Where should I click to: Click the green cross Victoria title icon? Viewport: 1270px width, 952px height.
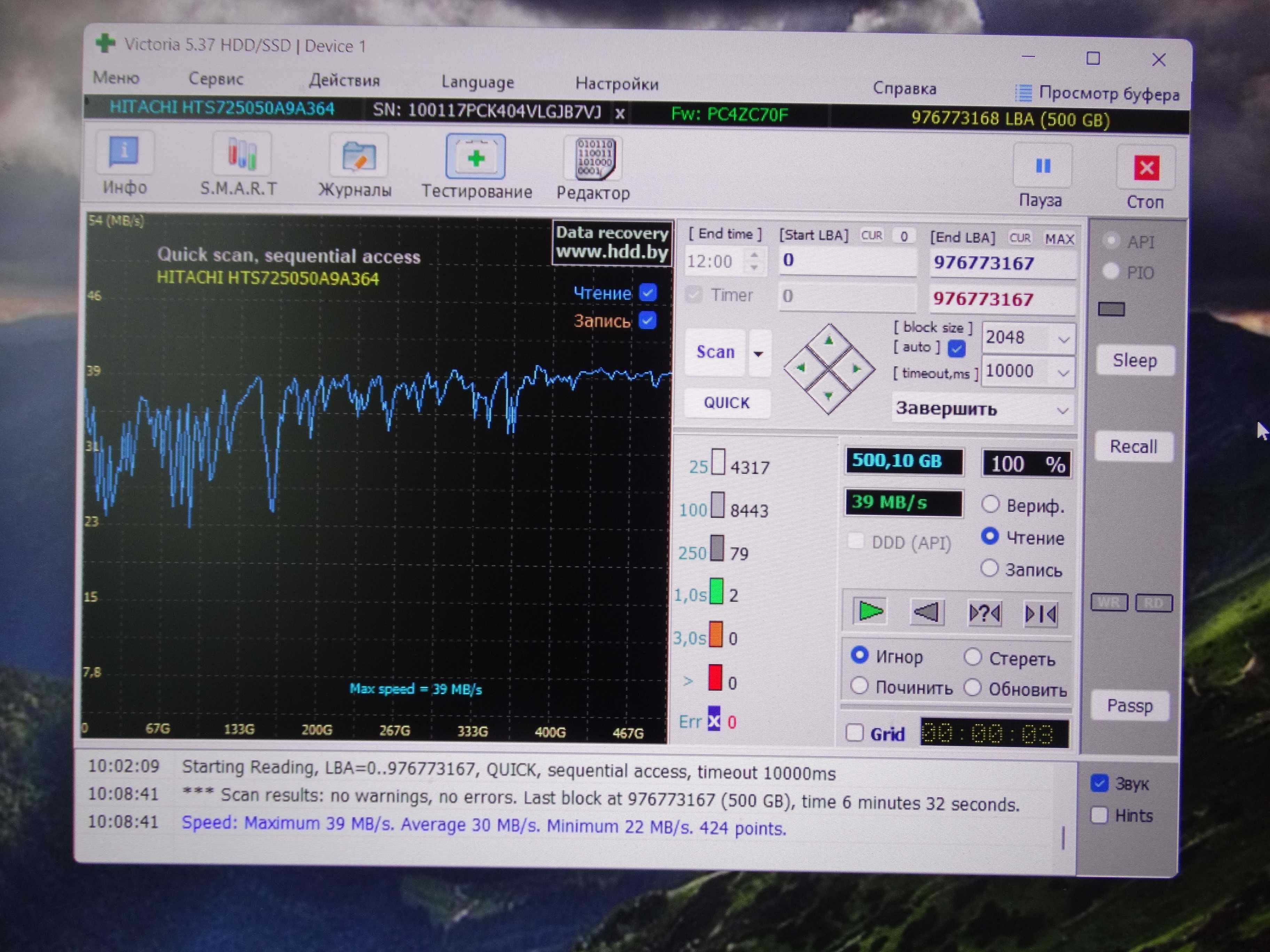tap(105, 43)
